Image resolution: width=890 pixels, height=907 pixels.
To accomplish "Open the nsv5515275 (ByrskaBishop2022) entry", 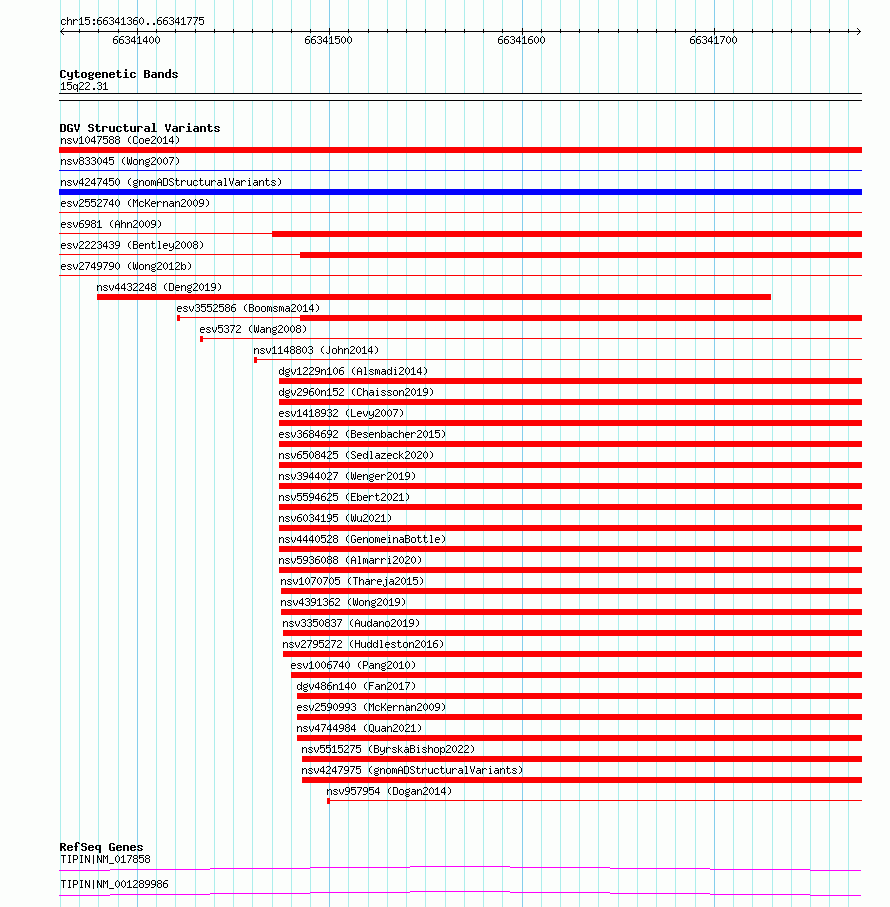I will coord(388,749).
